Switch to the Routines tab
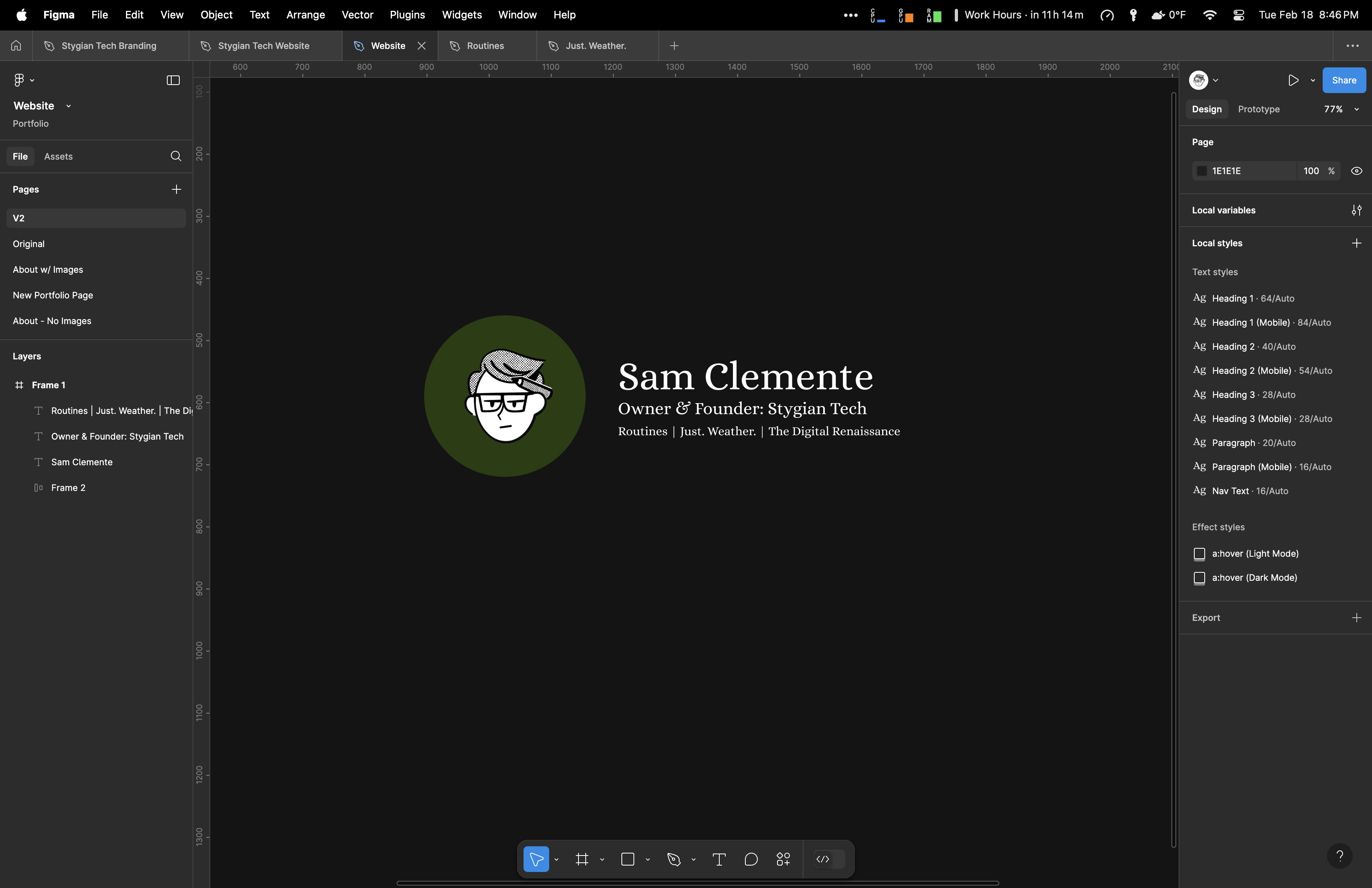The width and height of the screenshot is (1372, 888). 487,46
